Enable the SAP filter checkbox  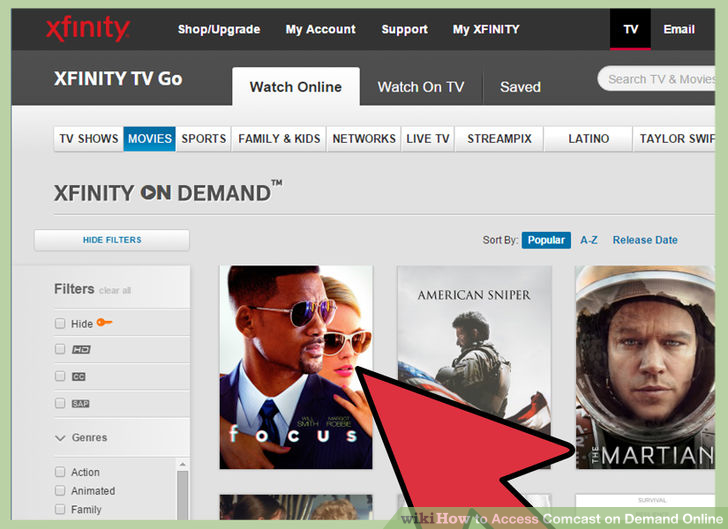point(60,403)
